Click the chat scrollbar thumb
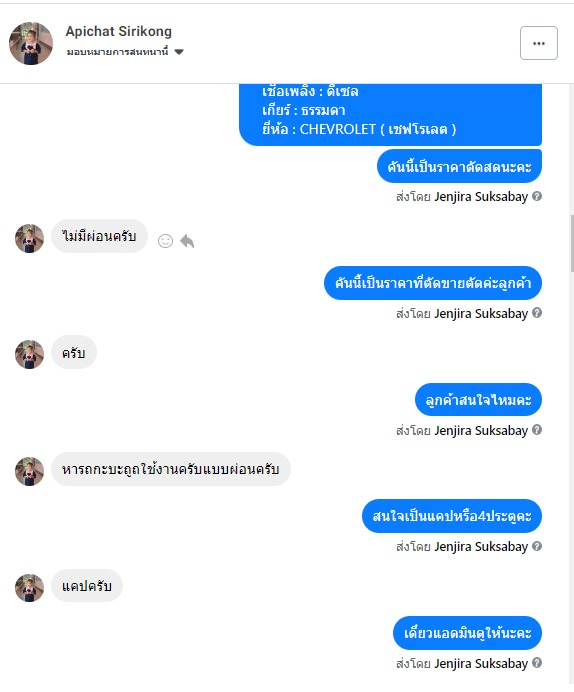Screen dimensions: 574x692 coord(572,243)
